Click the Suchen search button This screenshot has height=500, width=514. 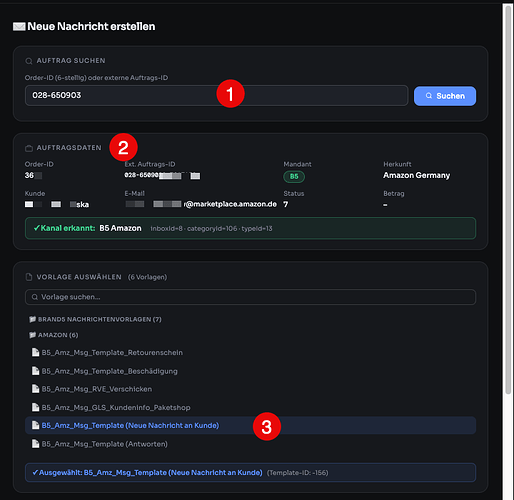(445, 96)
